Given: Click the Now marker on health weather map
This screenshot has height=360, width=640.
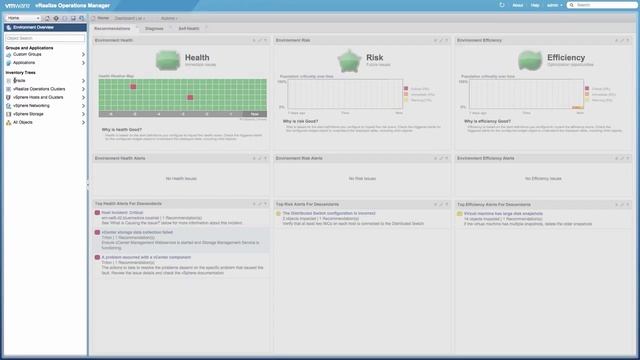Looking at the screenshot, I should point(254,114).
